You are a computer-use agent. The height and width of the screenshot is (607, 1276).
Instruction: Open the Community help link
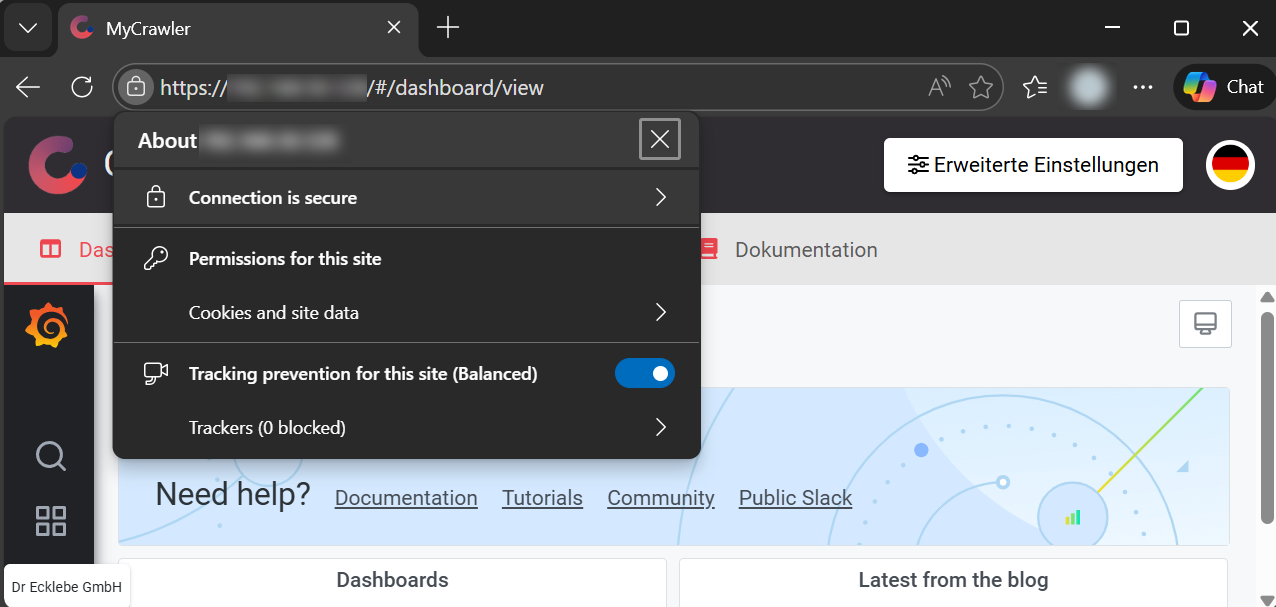tap(661, 498)
